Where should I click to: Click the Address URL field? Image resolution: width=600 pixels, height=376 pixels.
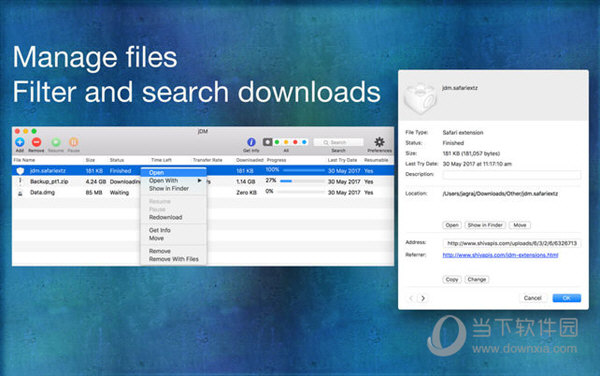tap(512, 243)
